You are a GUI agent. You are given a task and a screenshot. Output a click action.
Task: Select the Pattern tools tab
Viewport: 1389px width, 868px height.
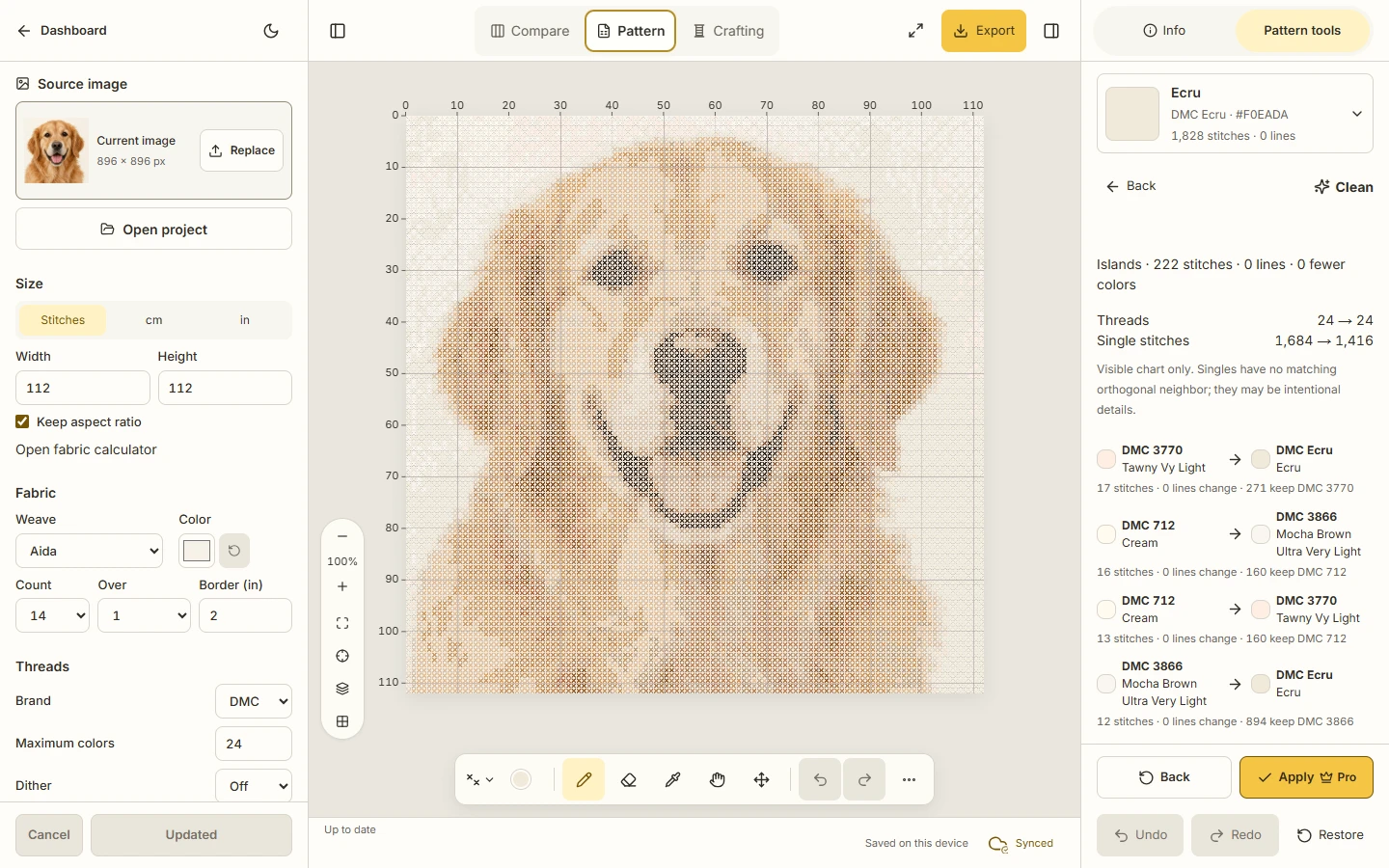coord(1302,31)
